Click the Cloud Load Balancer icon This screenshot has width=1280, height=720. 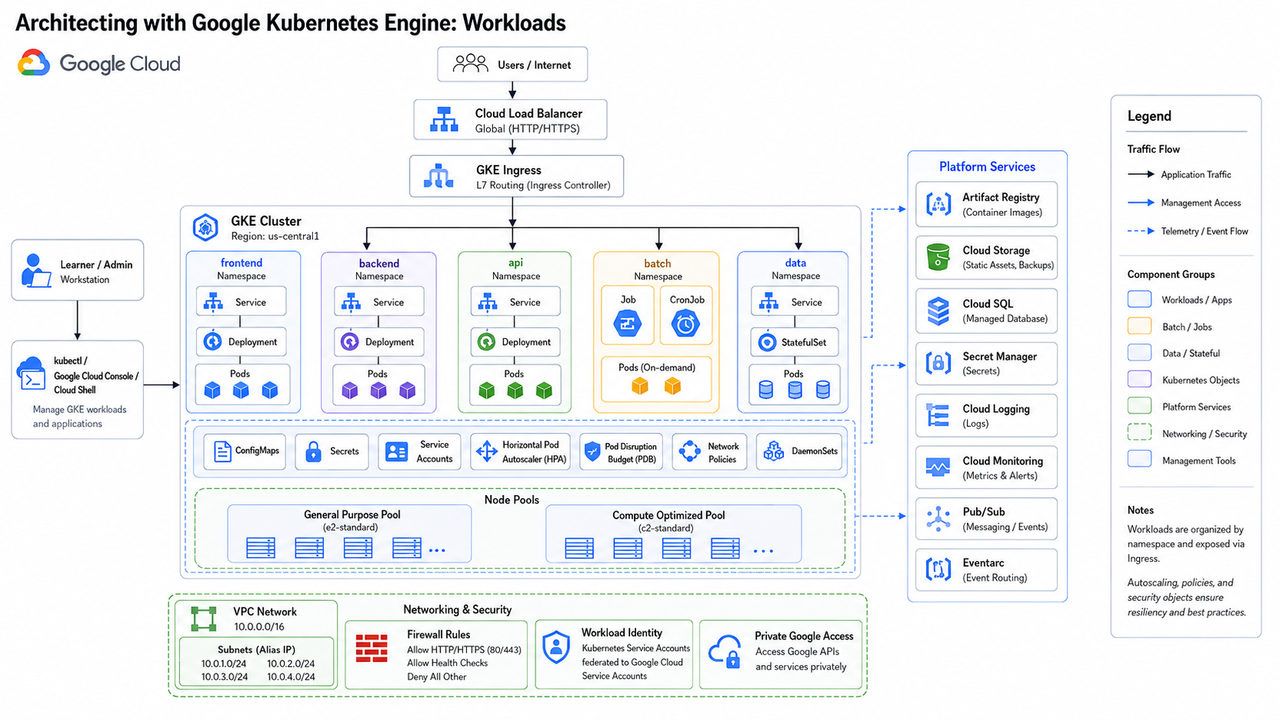pyautogui.click(x=444, y=121)
